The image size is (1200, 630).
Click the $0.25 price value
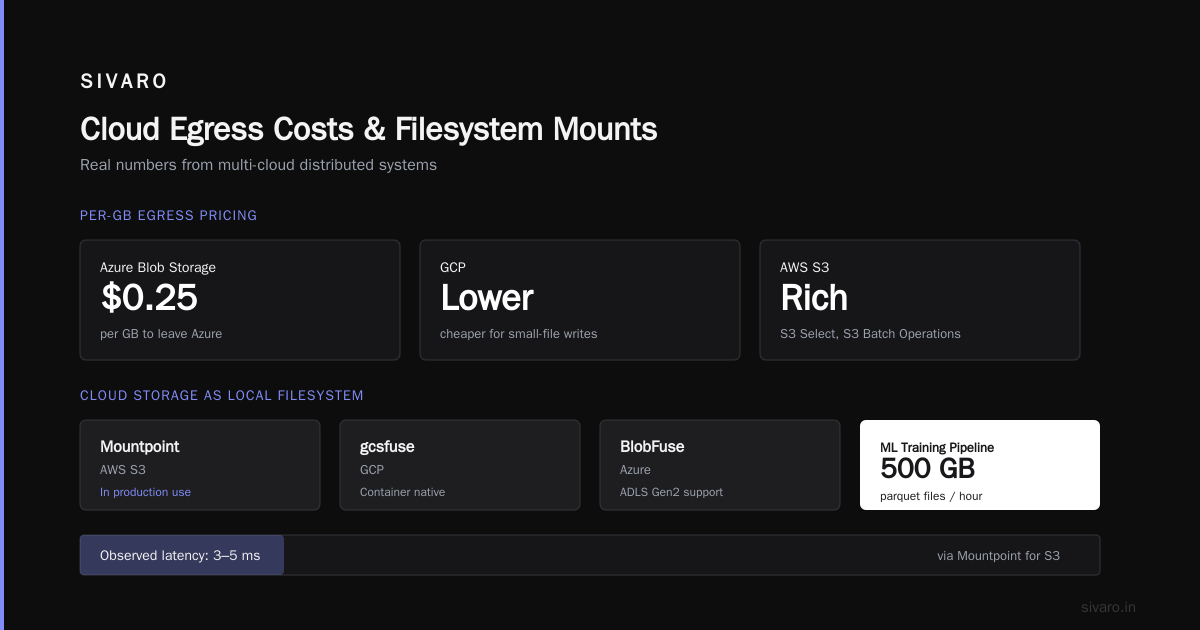pyautogui.click(x=149, y=298)
